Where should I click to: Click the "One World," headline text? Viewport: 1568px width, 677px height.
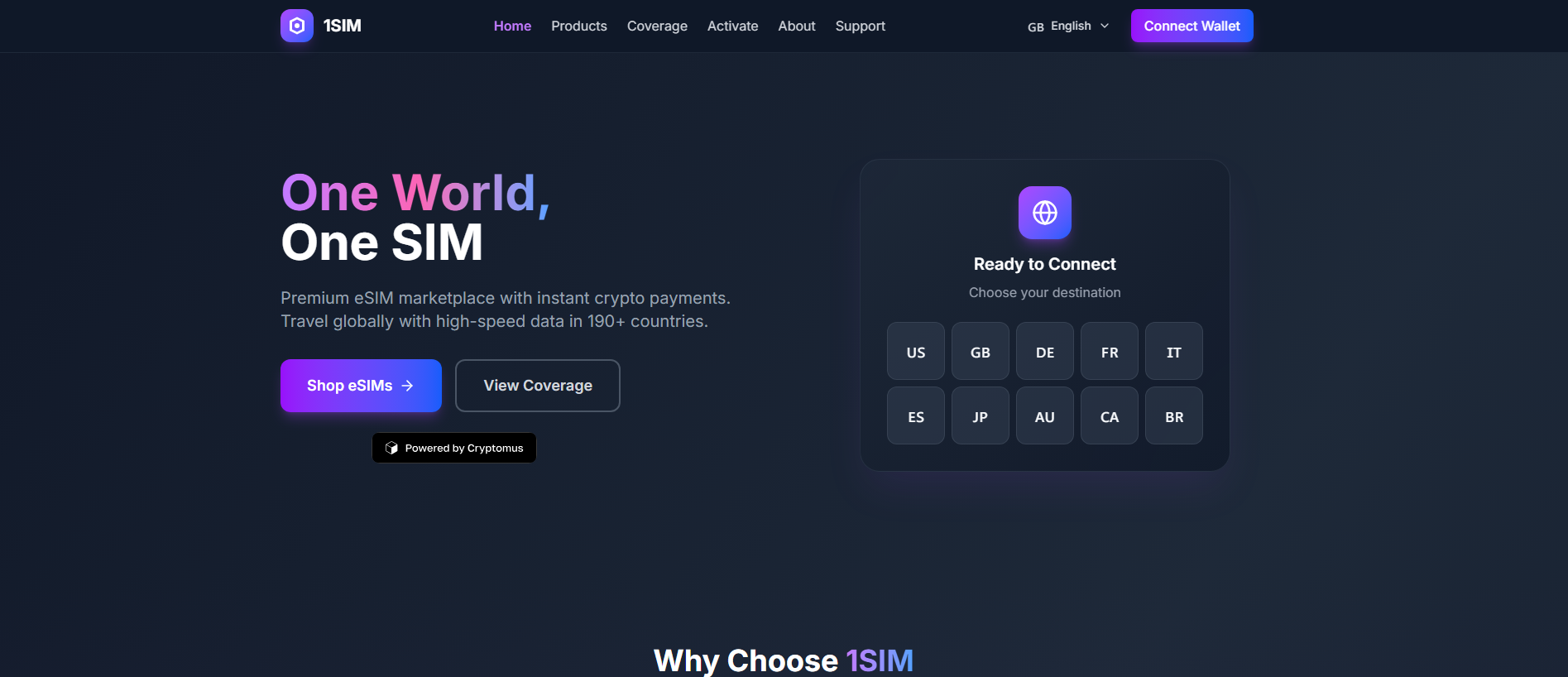click(x=415, y=194)
